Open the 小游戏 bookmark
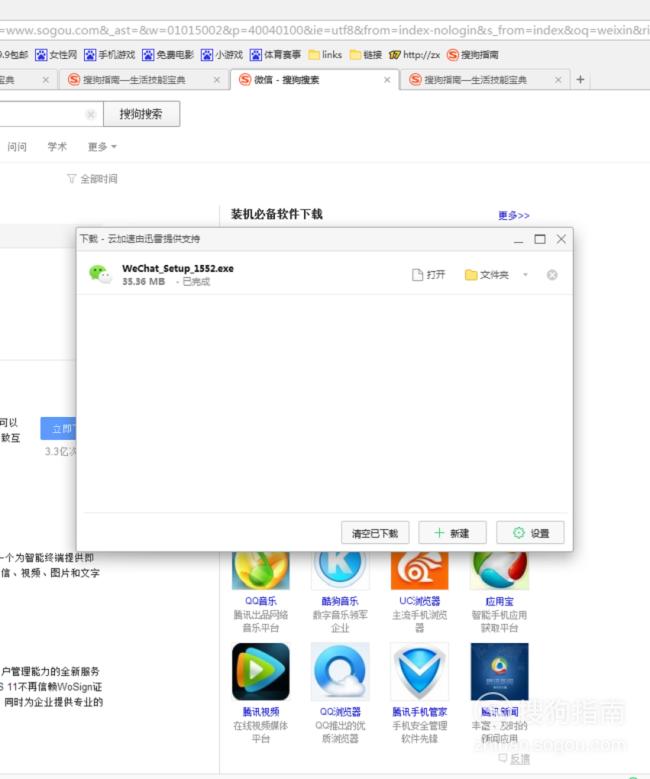650x779 pixels. click(x=222, y=55)
